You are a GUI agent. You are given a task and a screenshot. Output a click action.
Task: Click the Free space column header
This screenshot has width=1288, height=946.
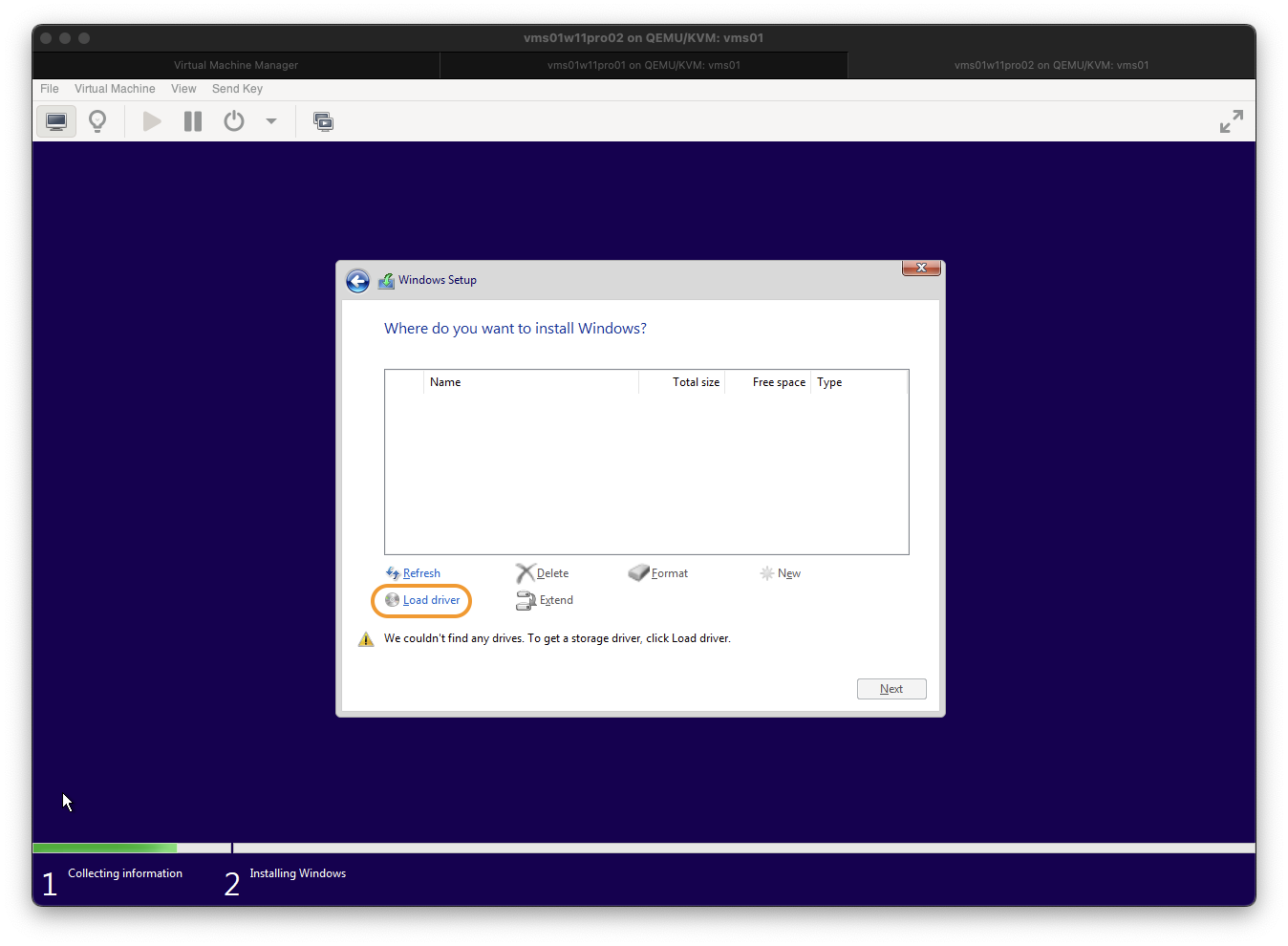point(767,382)
